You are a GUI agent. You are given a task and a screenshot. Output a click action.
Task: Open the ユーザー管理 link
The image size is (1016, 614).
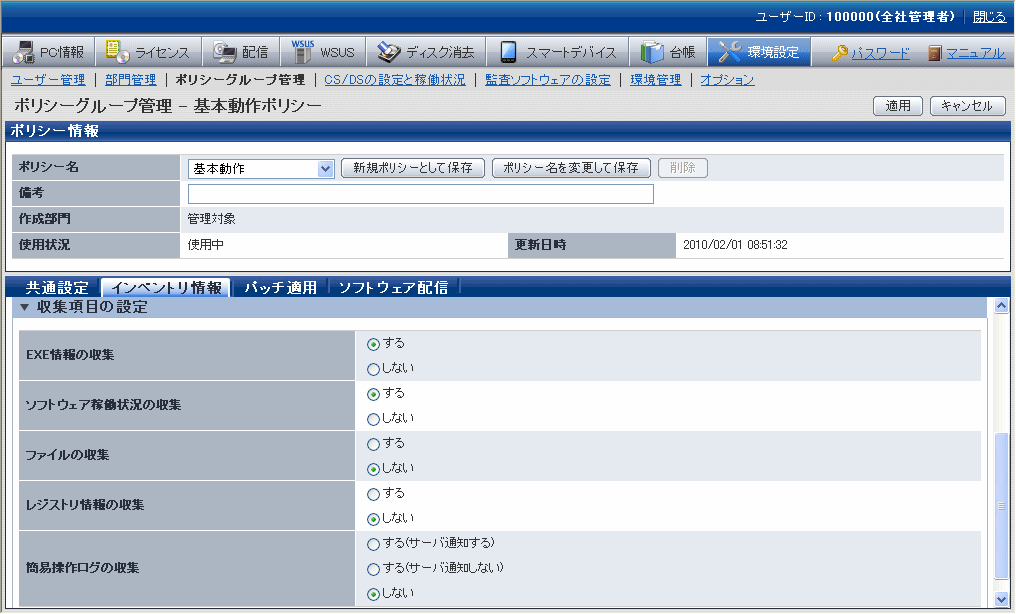(48, 80)
